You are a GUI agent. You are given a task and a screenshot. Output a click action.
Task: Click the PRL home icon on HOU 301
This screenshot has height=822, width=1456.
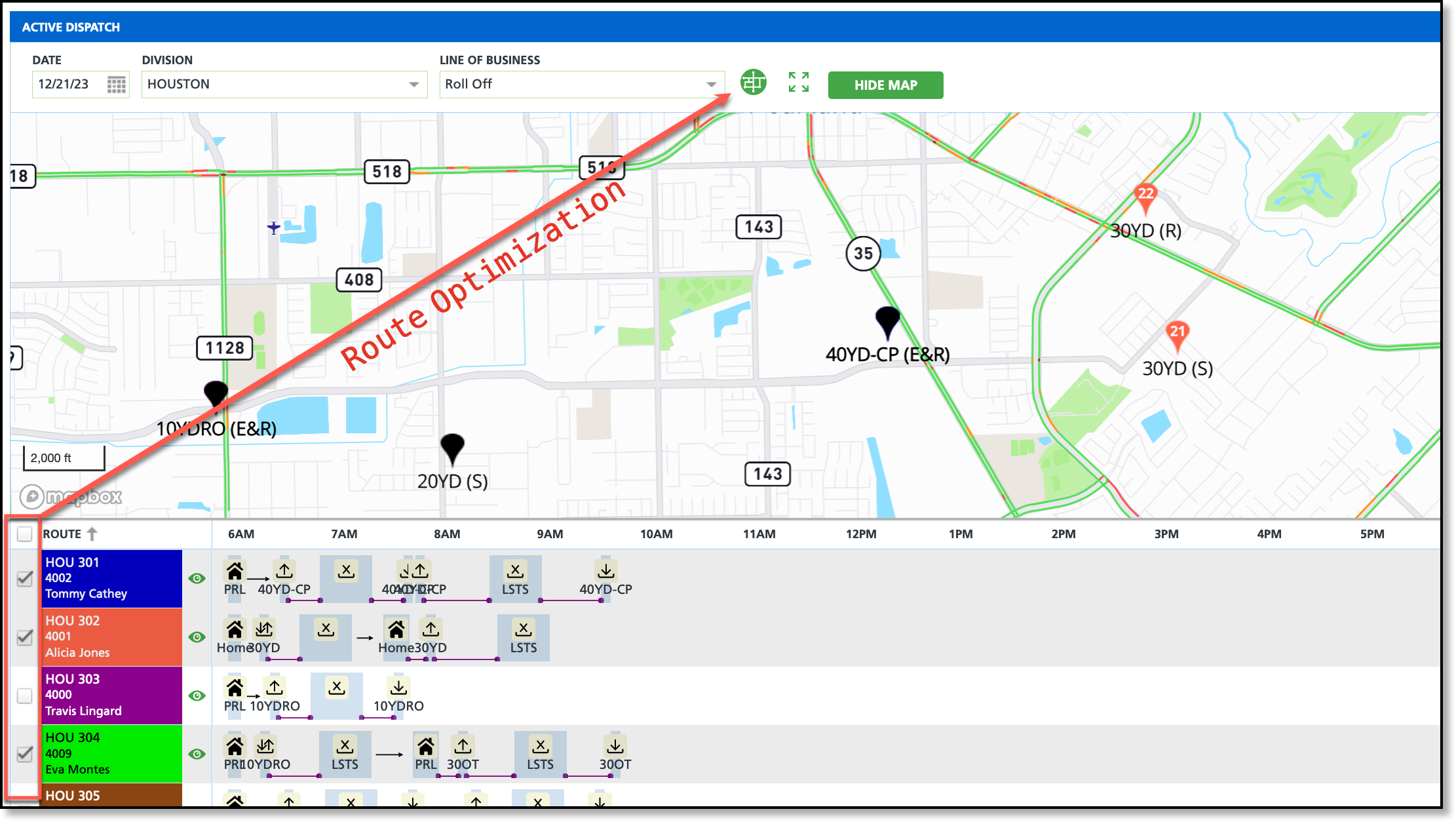click(x=235, y=572)
